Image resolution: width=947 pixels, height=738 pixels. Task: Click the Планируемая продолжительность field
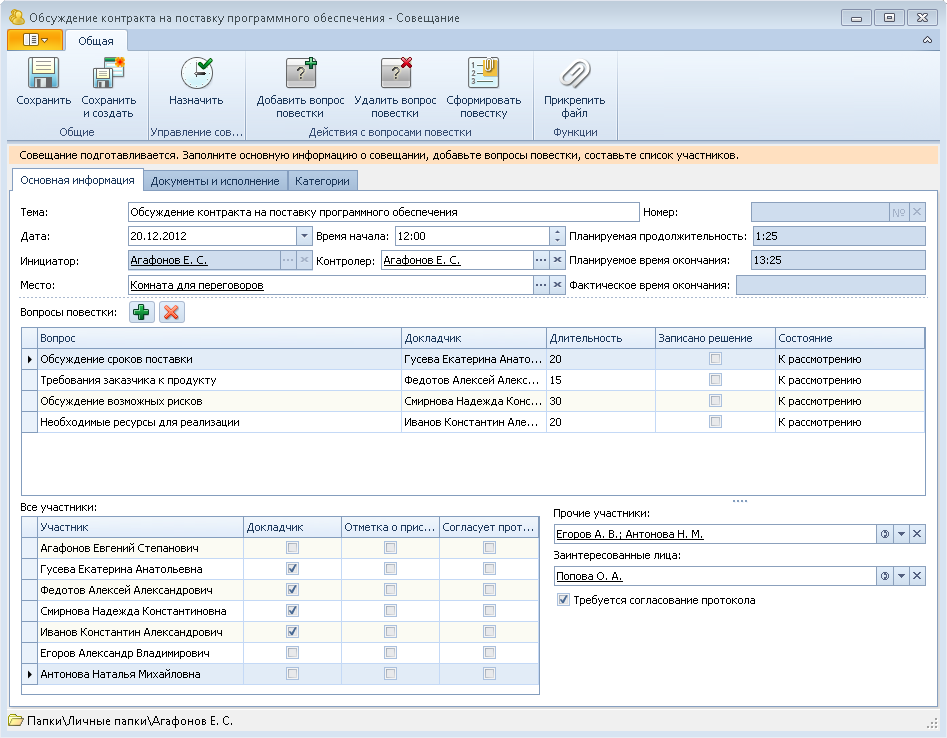click(838, 236)
